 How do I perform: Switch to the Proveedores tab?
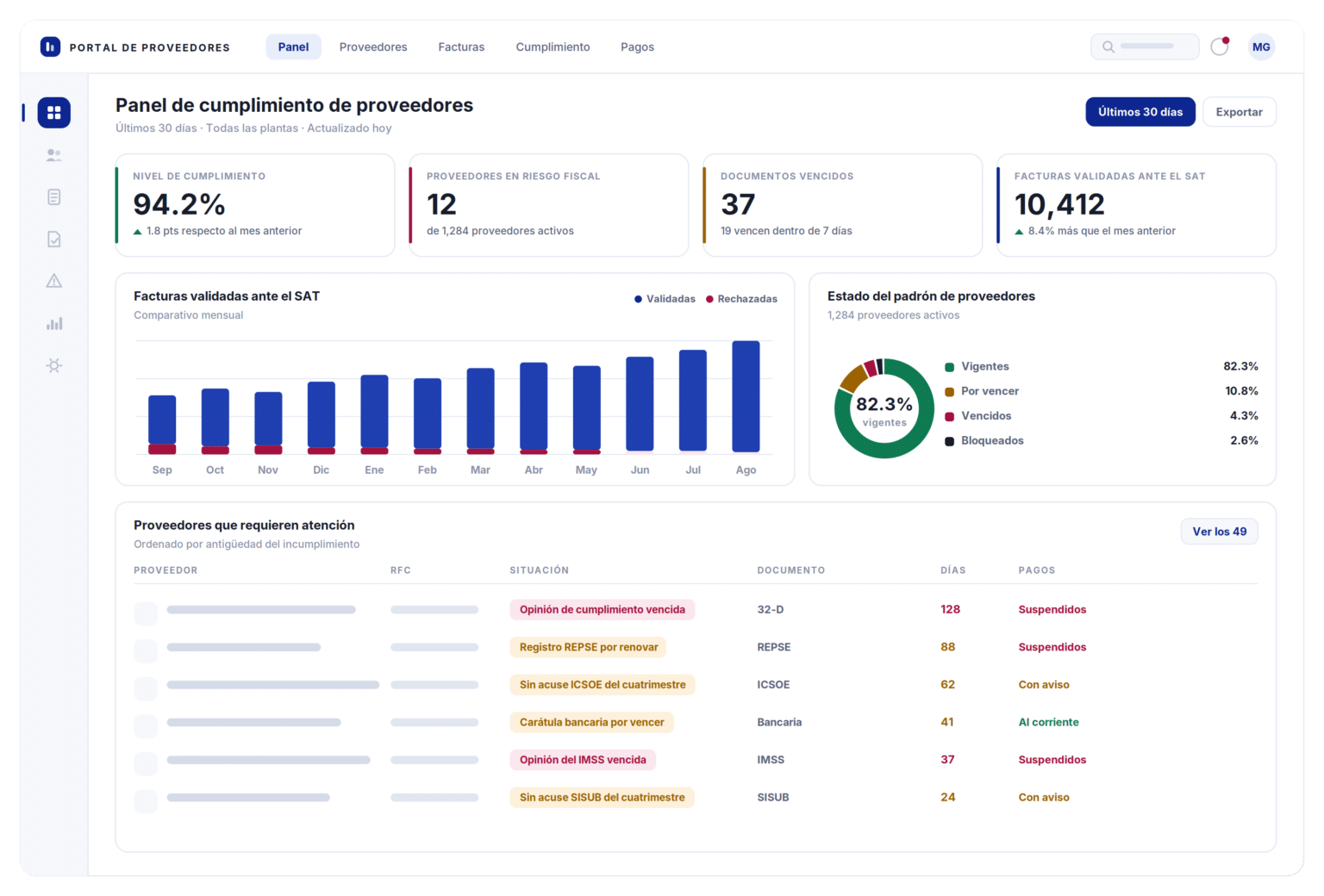373,47
